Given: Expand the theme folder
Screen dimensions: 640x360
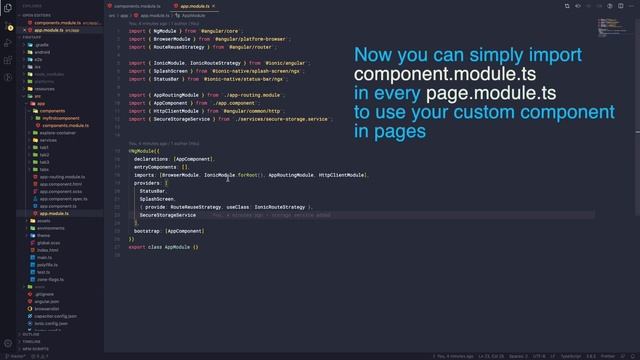Looking at the screenshot, I should 43,236.
